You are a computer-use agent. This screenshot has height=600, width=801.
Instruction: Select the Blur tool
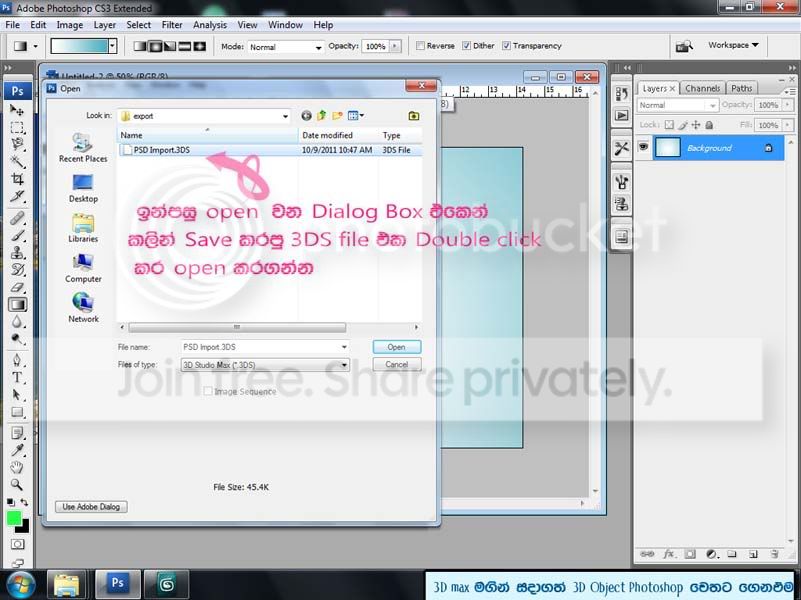[x=17, y=322]
